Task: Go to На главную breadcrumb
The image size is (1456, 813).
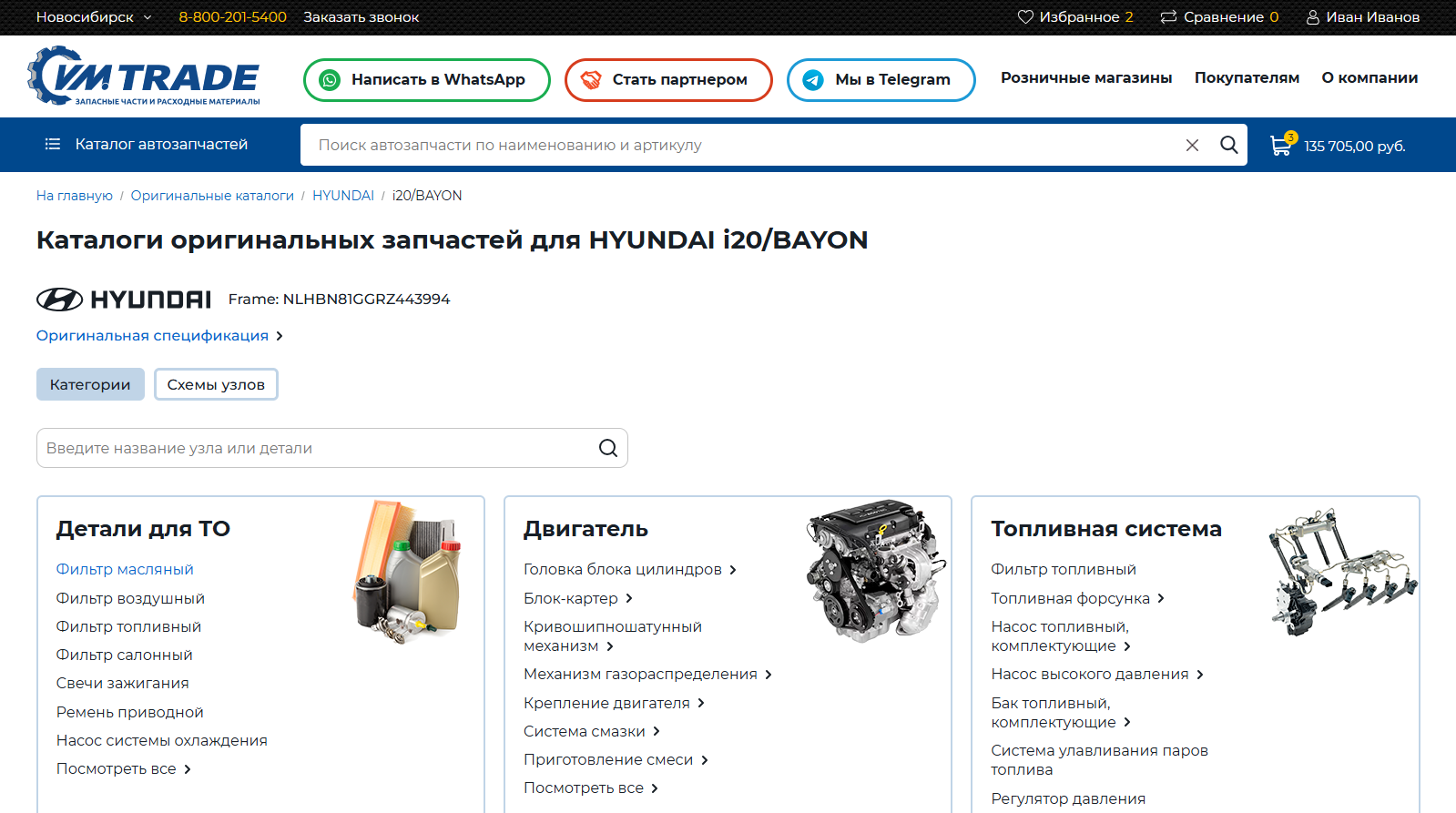Action: [75, 196]
